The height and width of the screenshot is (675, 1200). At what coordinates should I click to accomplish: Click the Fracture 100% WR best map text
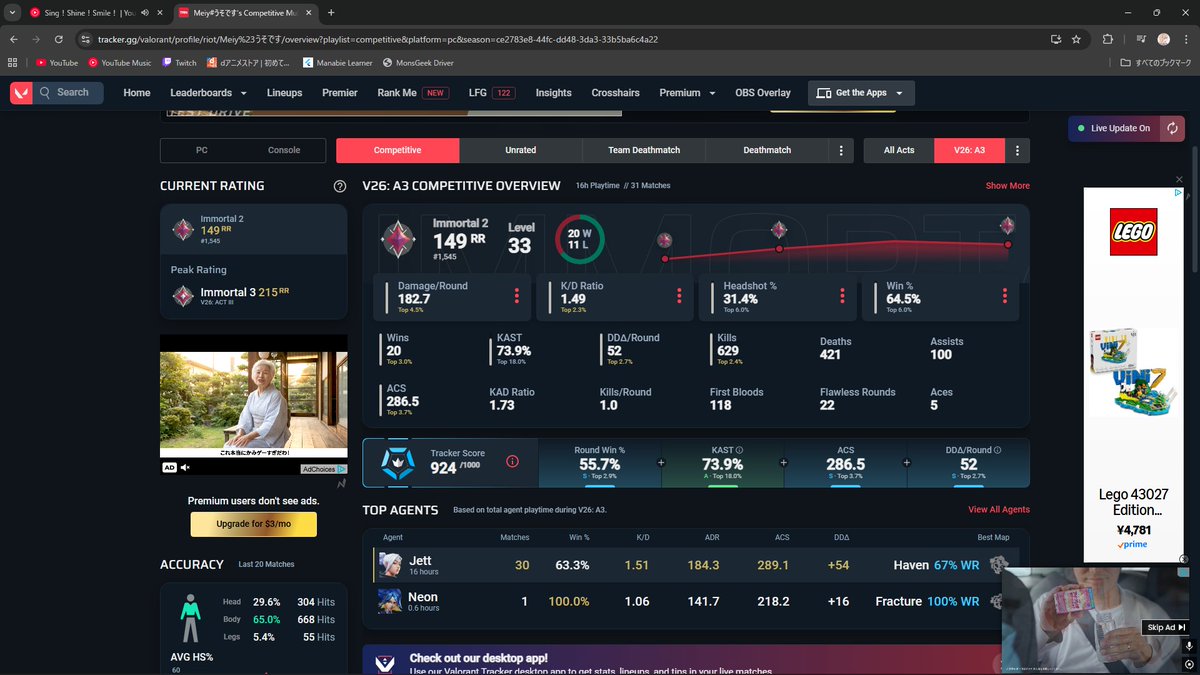point(927,601)
